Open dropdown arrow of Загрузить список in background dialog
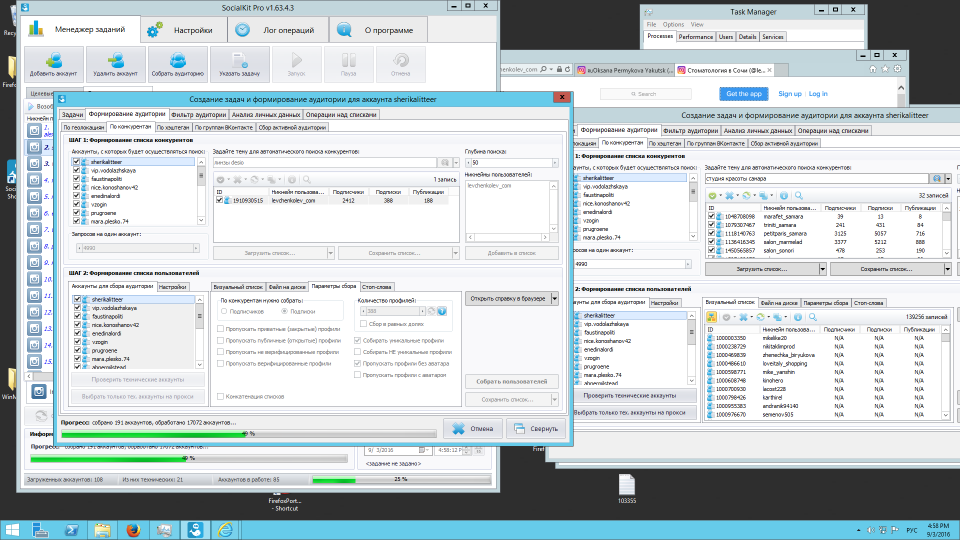The image size is (960, 540). click(823, 269)
